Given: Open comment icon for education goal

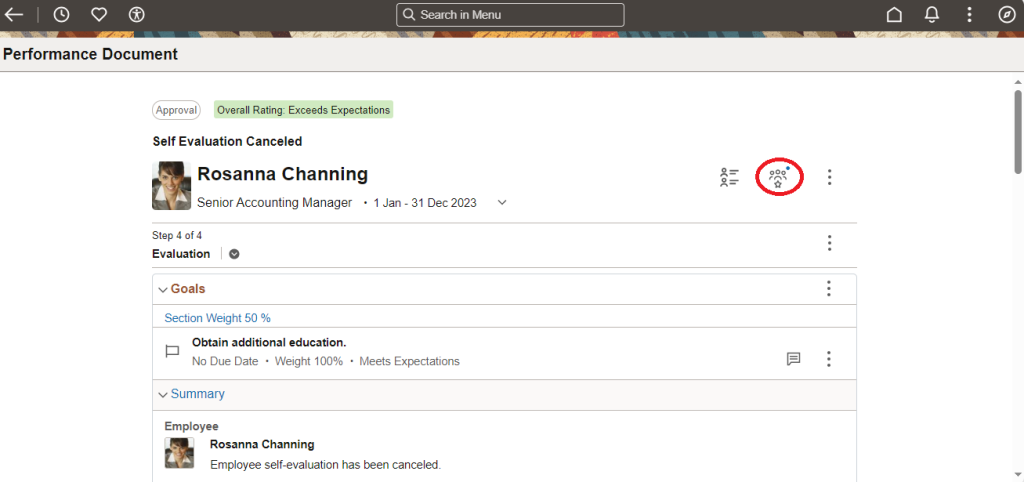Looking at the screenshot, I should (x=793, y=359).
